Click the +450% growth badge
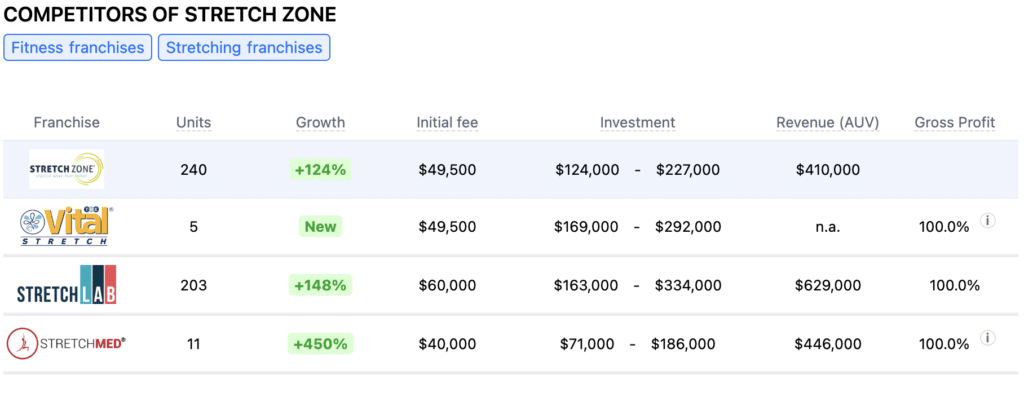The image size is (1024, 397). [x=321, y=343]
